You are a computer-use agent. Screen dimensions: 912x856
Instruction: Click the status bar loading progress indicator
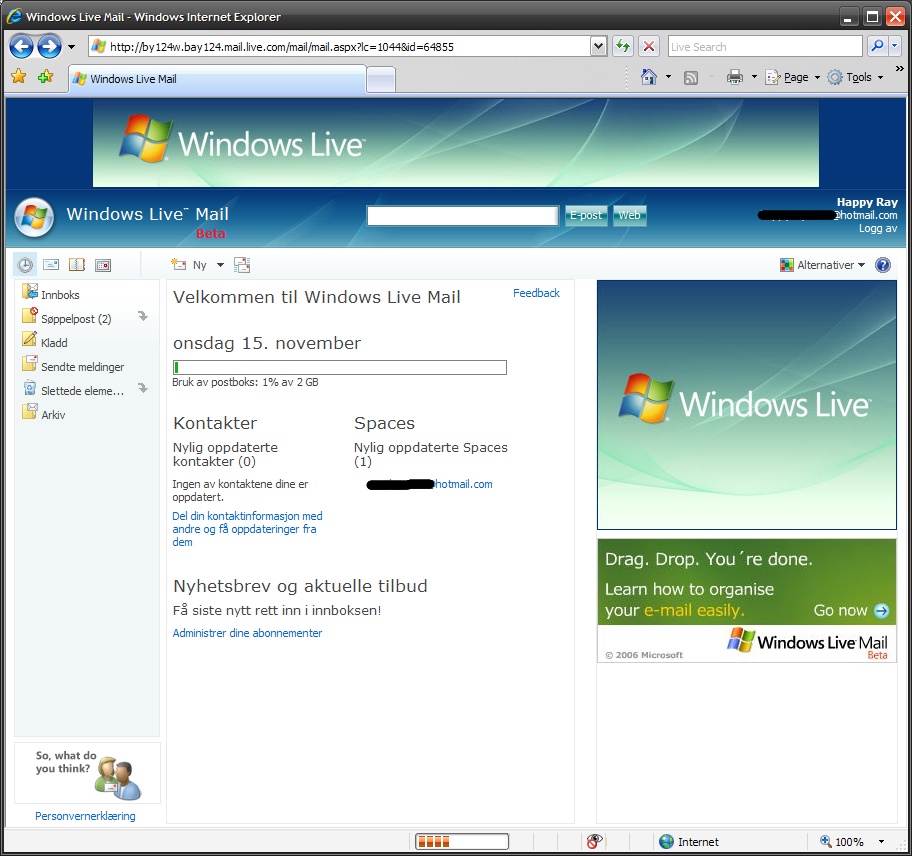(x=462, y=841)
